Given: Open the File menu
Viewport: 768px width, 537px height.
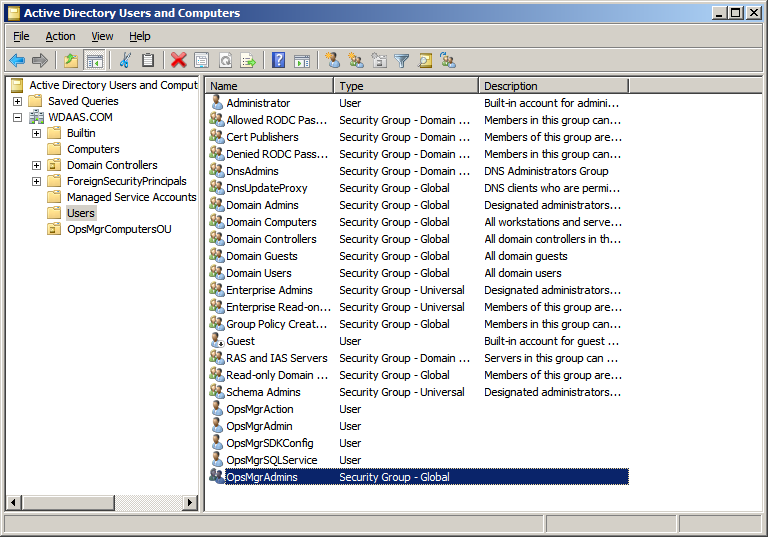Looking at the screenshot, I should click(21, 36).
